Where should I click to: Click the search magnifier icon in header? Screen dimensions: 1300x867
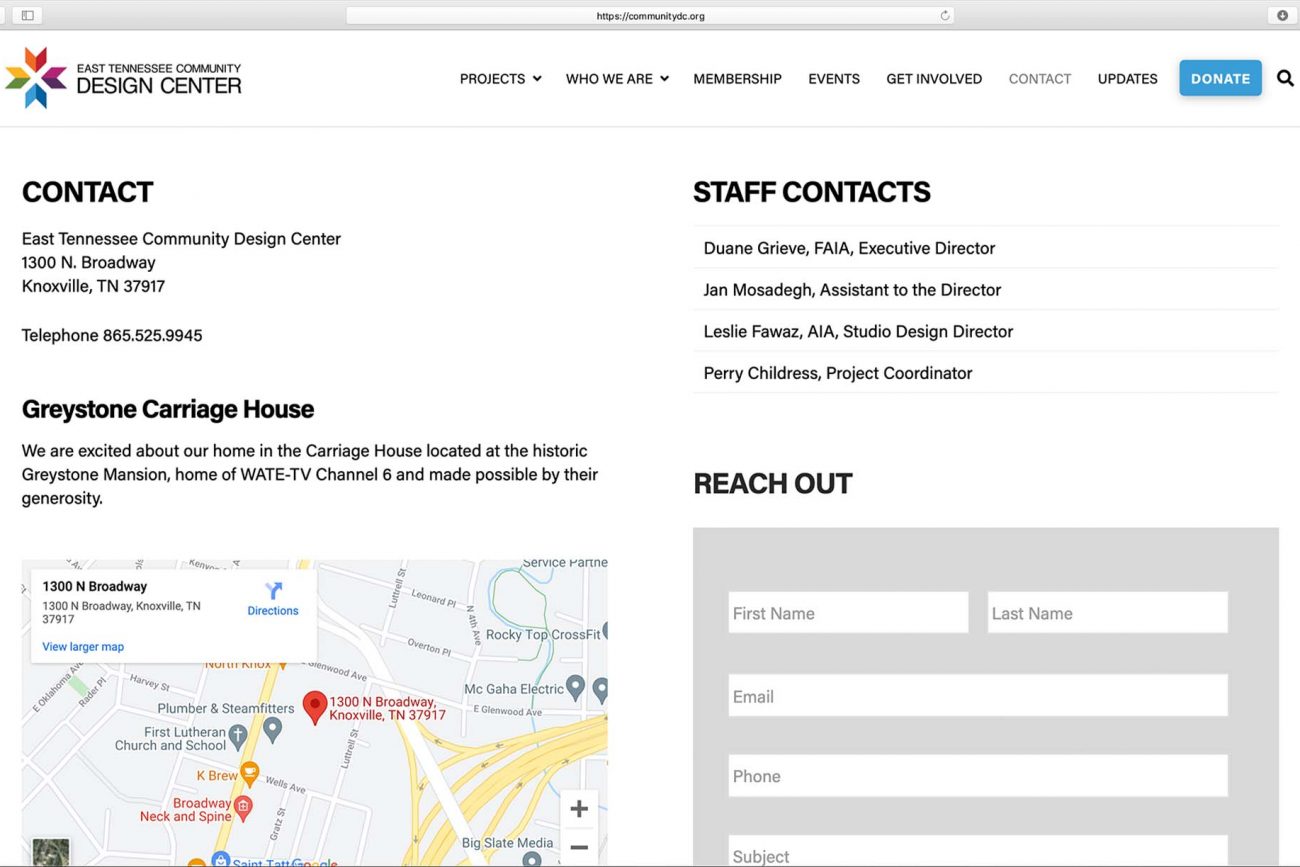[1285, 78]
